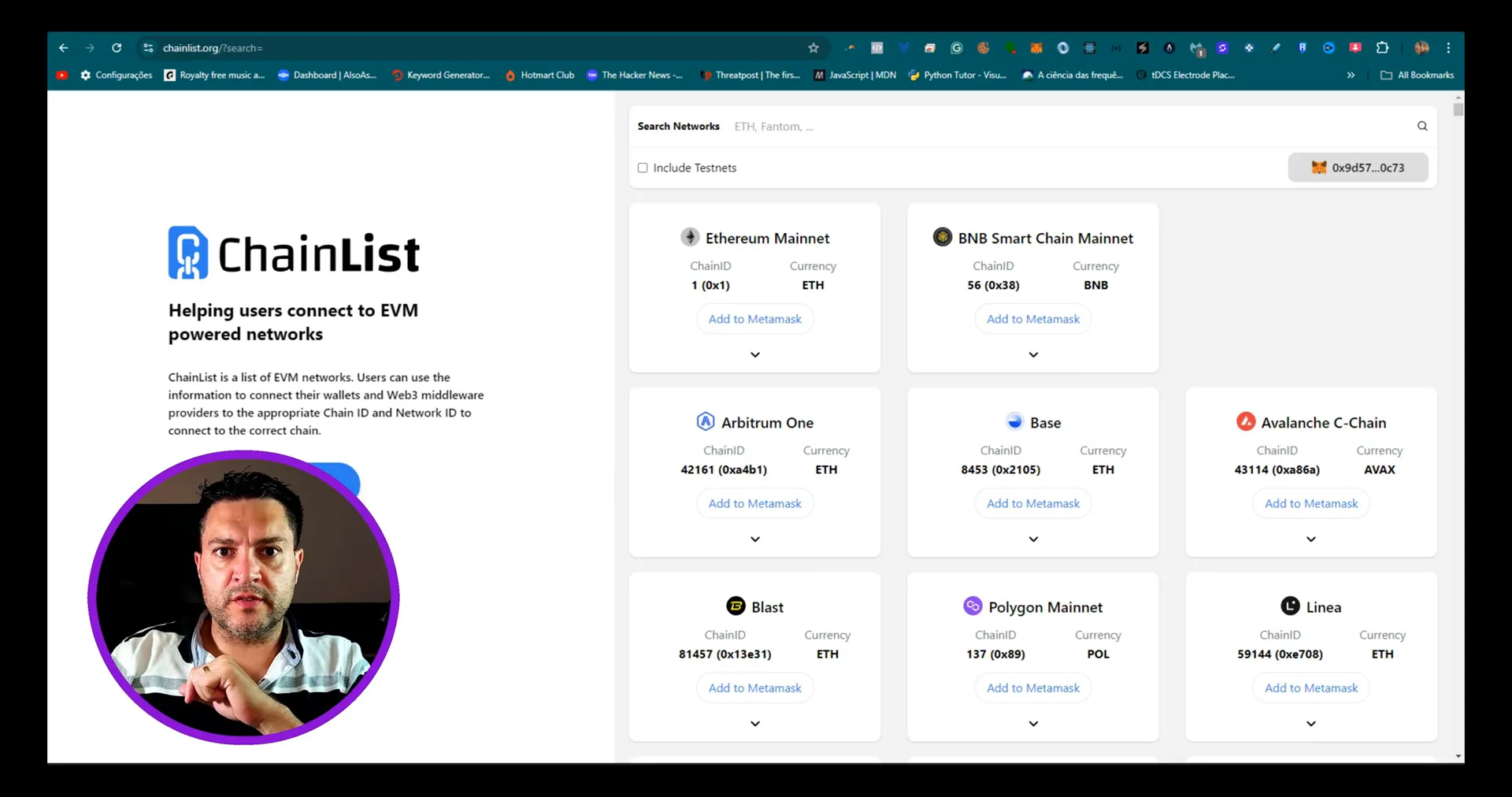This screenshot has width=1512, height=797.
Task: Add Polygon Mainnet to Metamask
Action: click(1033, 688)
